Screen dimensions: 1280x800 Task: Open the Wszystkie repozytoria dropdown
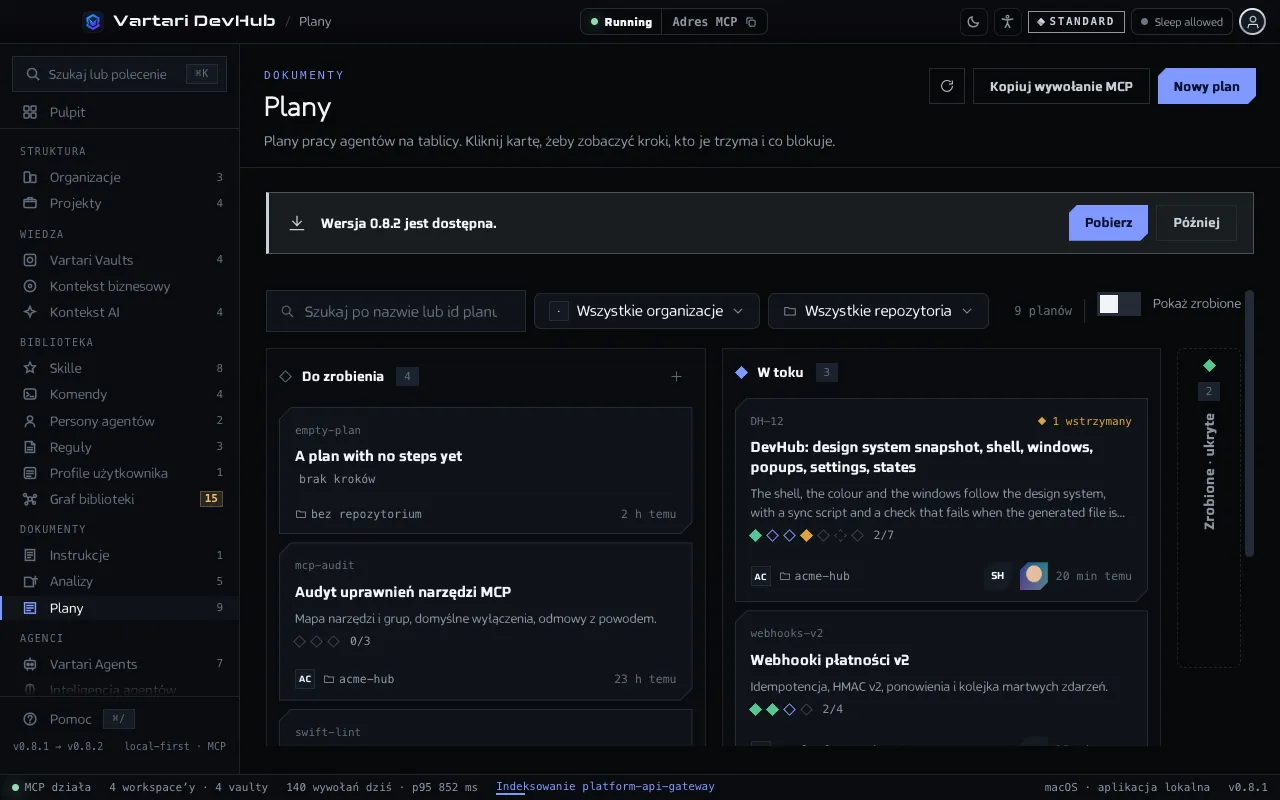(x=878, y=311)
